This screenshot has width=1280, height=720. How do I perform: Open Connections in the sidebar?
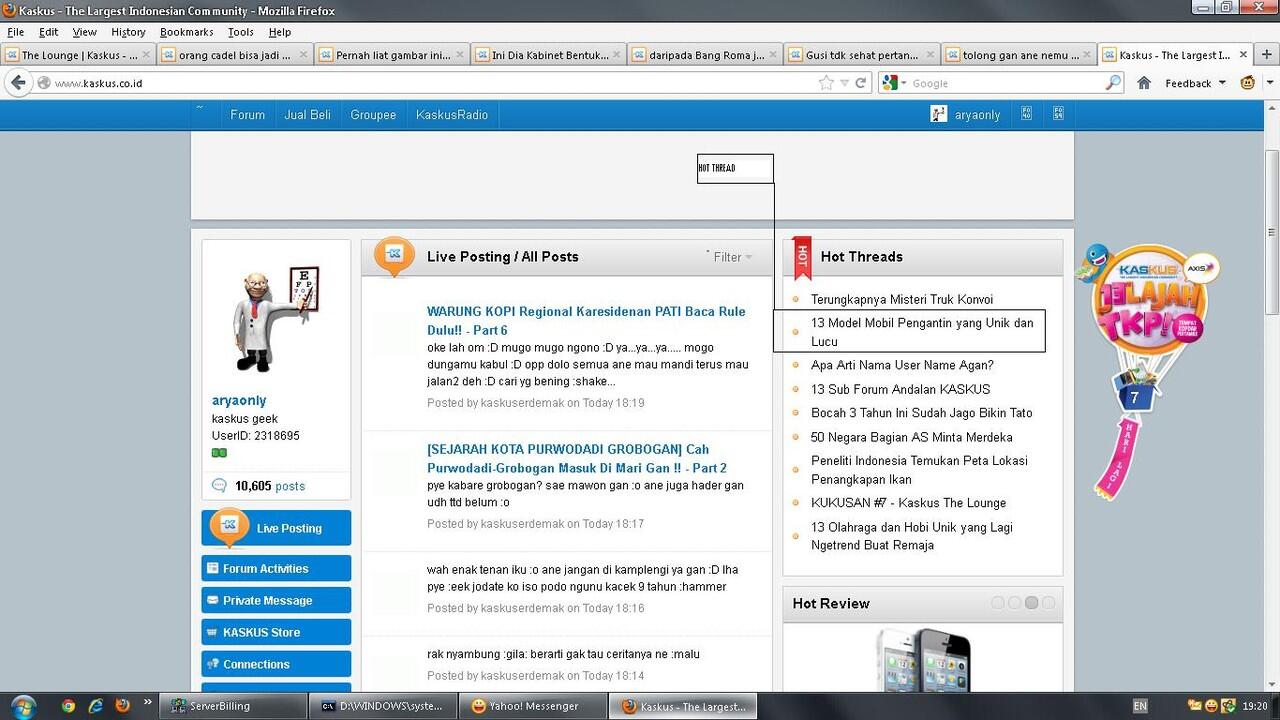tap(276, 664)
